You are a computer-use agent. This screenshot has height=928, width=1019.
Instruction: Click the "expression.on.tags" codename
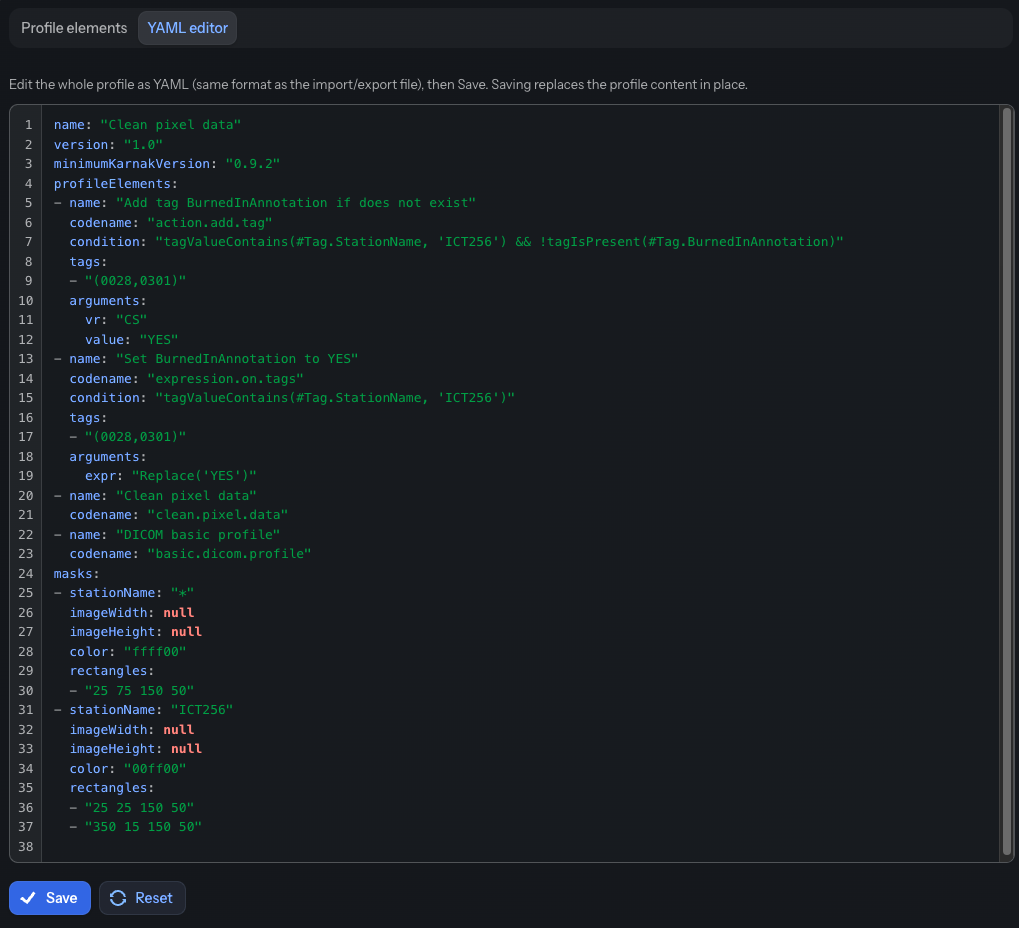pyautogui.click(x=225, y=378)
